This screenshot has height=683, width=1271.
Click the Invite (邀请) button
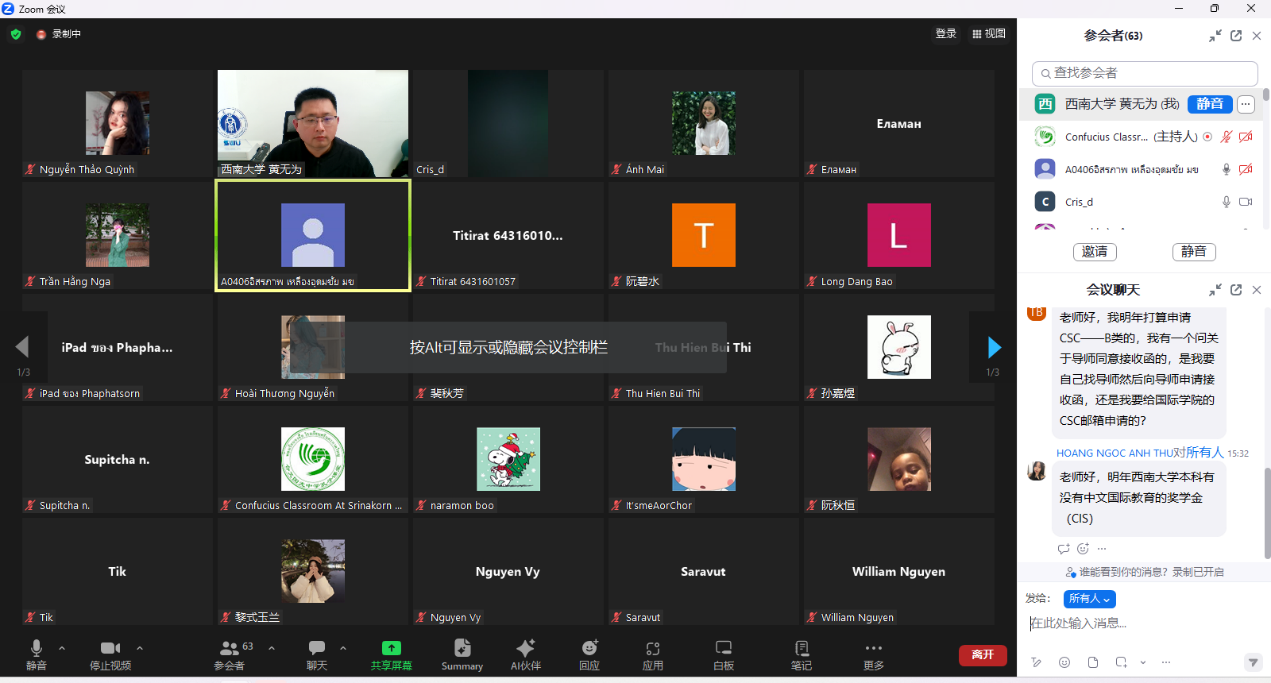click(1094, 251)
